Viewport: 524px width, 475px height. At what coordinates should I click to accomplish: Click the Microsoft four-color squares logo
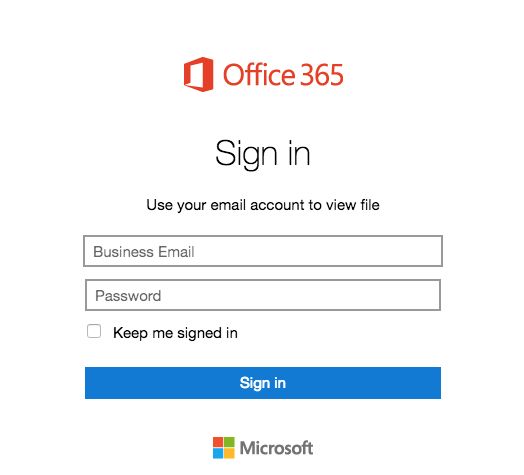(224, 448)
